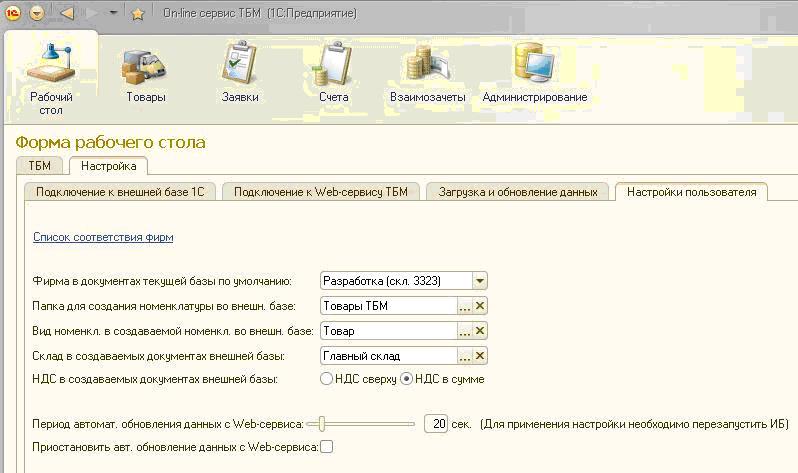
Task: Open the Список соответствия фирм link
Action: [x=103, y=237]
